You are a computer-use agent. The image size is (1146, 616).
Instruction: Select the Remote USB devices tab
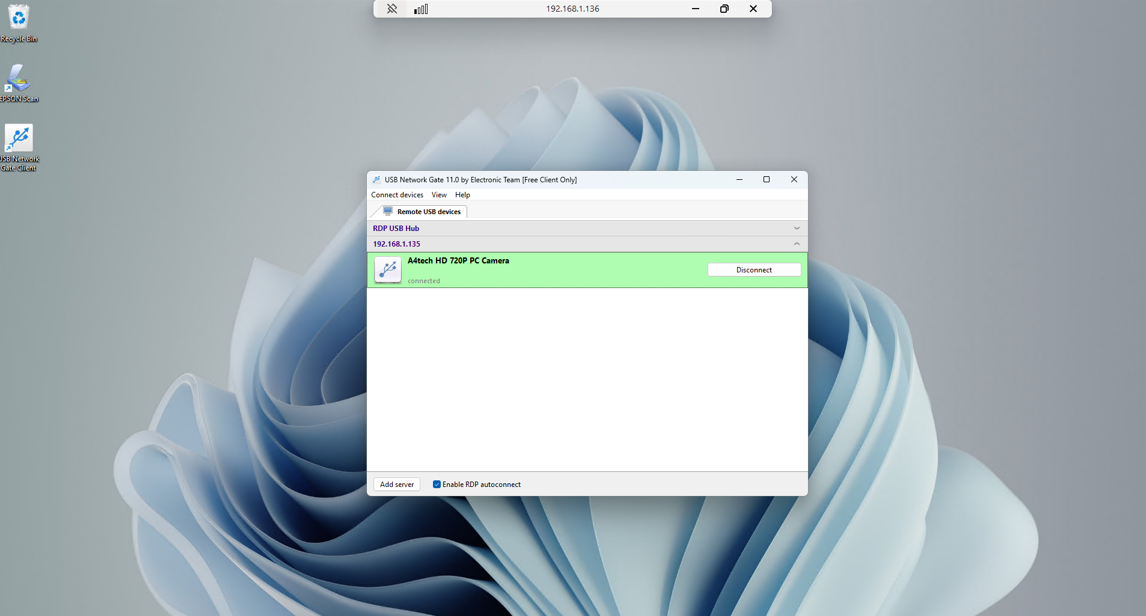pyautogui.click(x=423, y=211)
